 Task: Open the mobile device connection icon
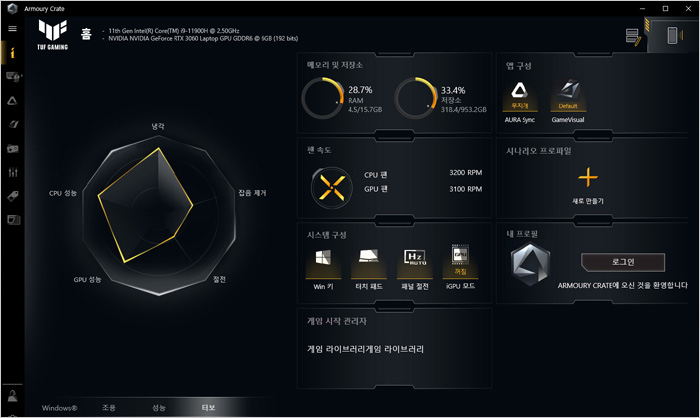point(674,35)
